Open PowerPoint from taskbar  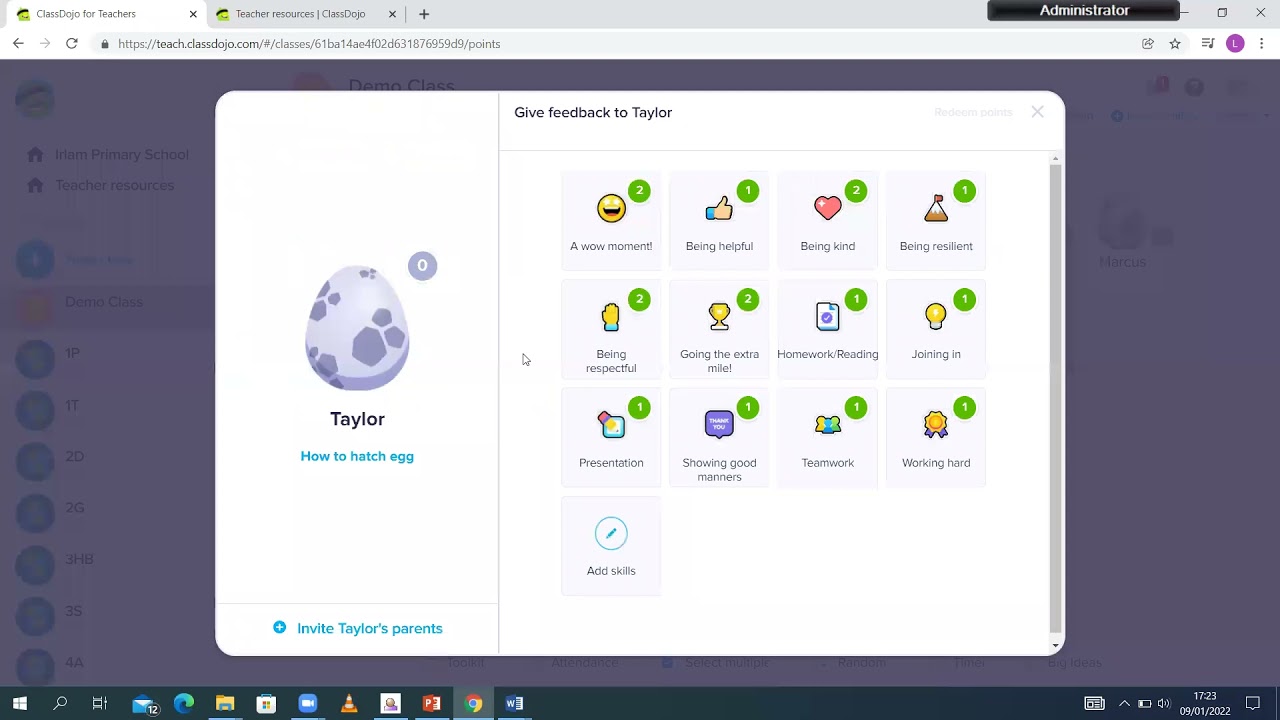tap(432, 703)
